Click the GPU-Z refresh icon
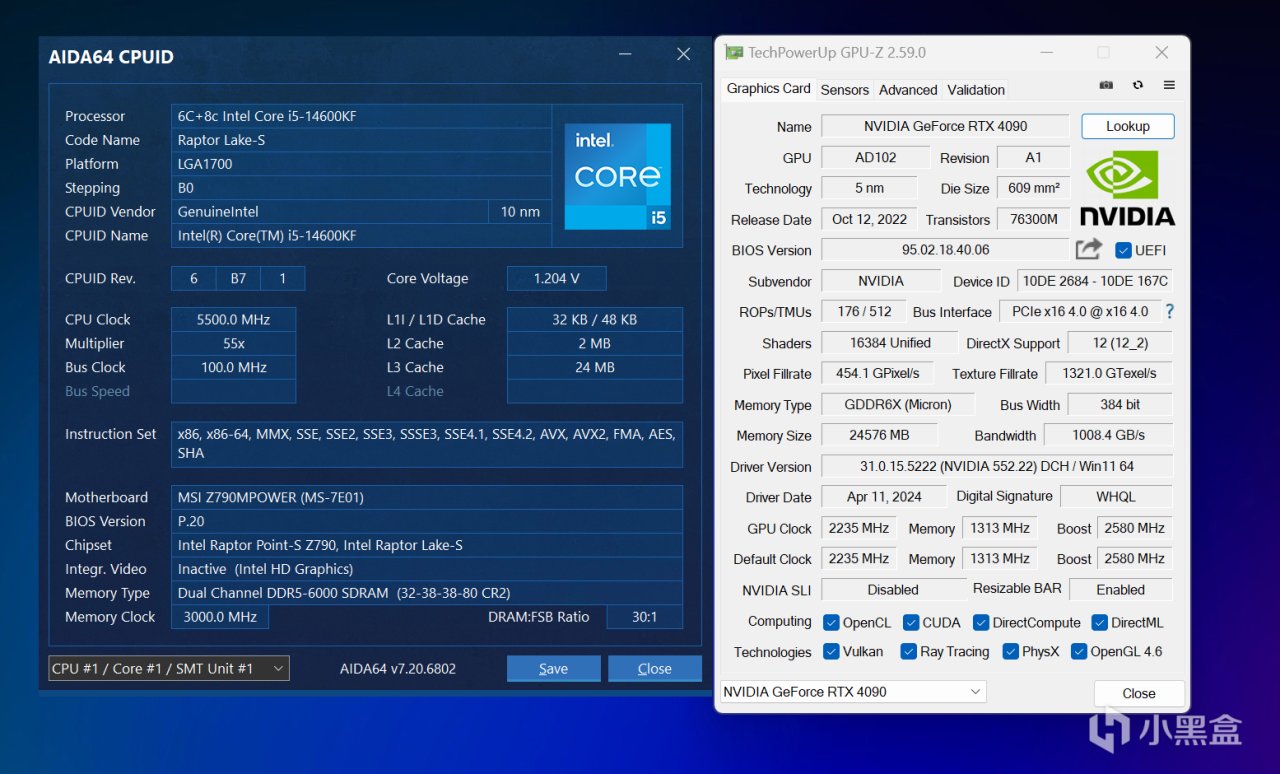The image size is (1280, 774). tap(1138, 86)
